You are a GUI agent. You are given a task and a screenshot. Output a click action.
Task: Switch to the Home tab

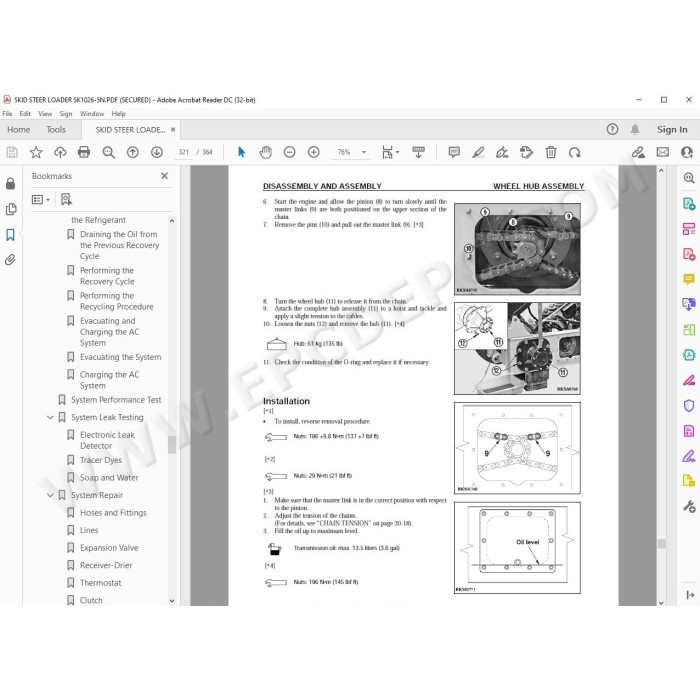(x=19, y=129)
